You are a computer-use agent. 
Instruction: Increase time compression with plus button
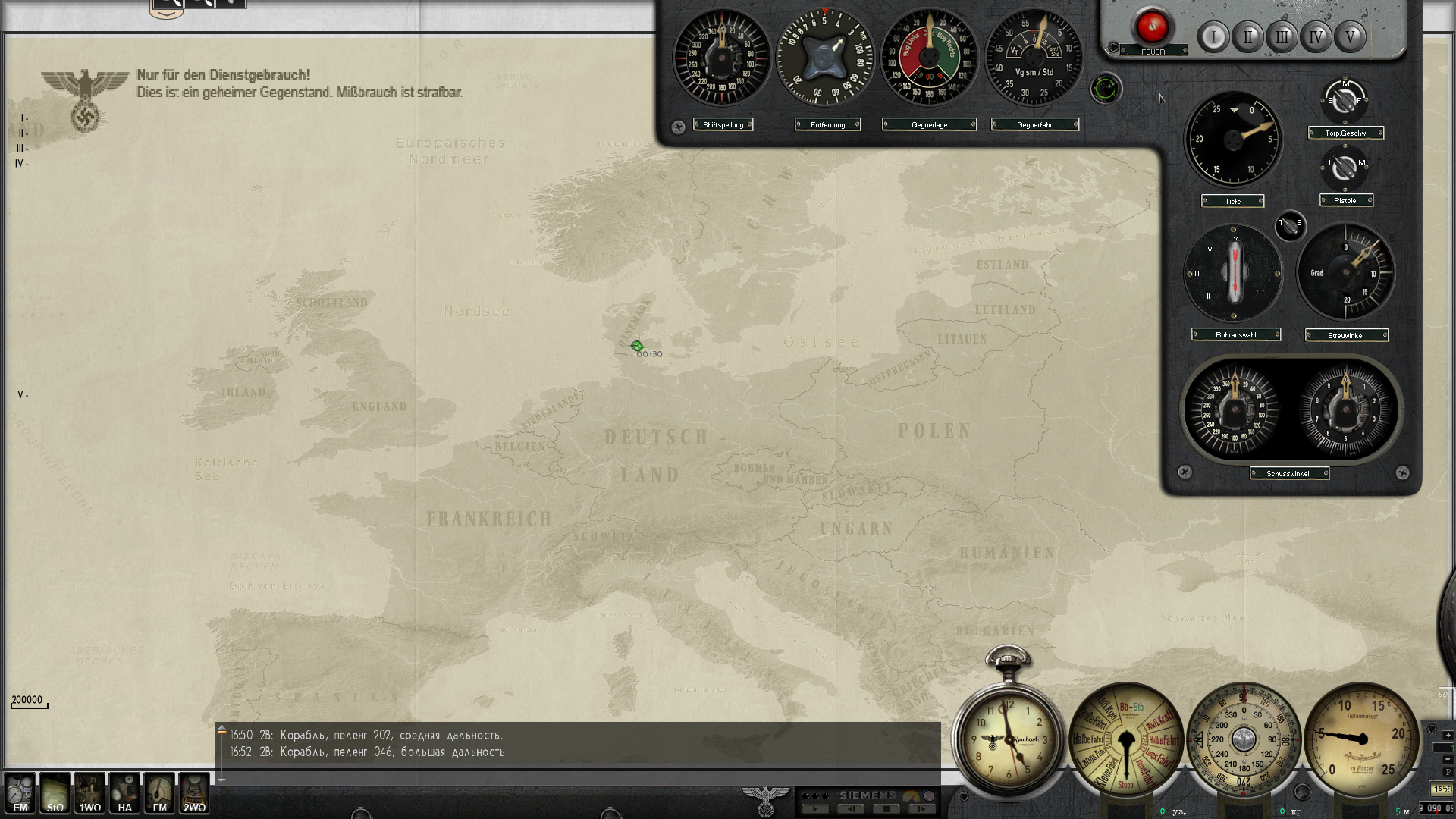tap(1448, 736)
